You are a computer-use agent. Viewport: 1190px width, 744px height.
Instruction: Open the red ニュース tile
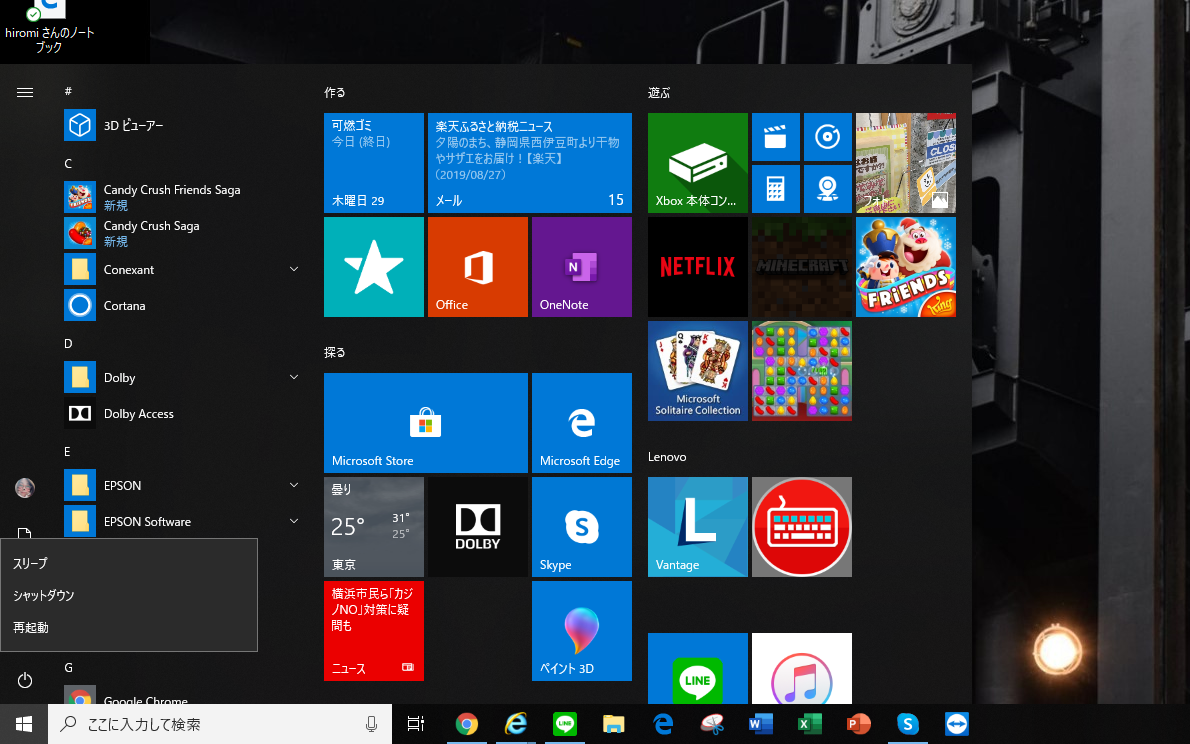pos(373,631)
